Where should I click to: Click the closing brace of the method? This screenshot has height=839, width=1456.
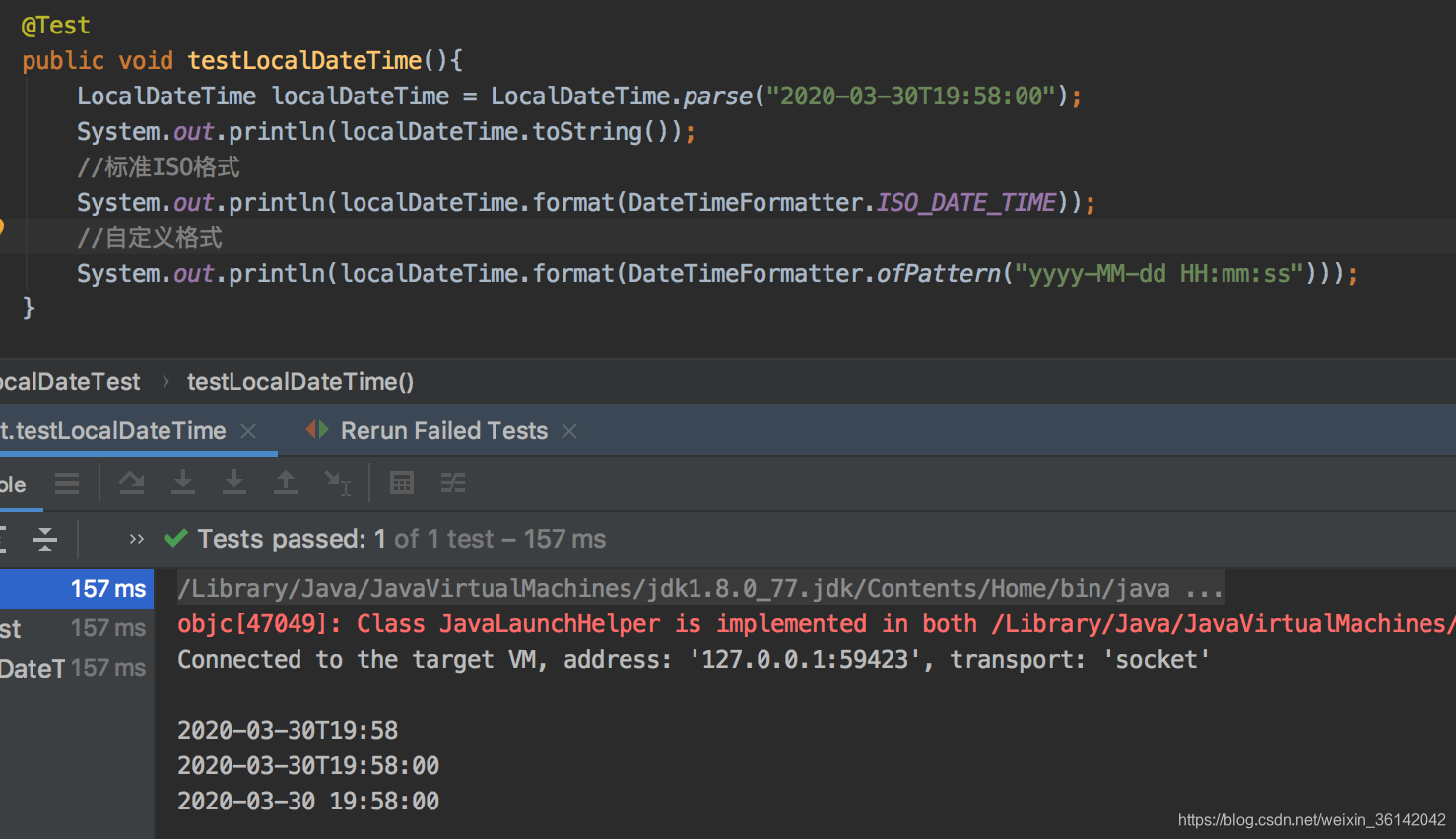tap(29, 309)
